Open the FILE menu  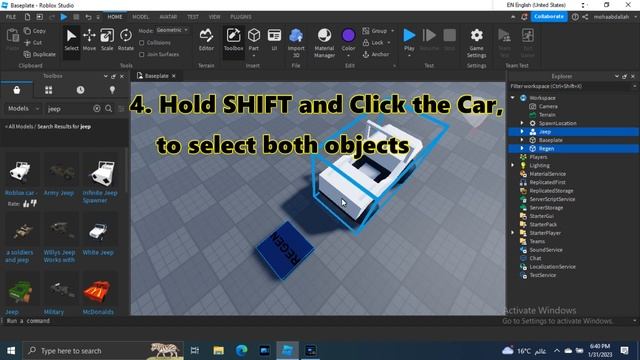[x=11, y=17]
